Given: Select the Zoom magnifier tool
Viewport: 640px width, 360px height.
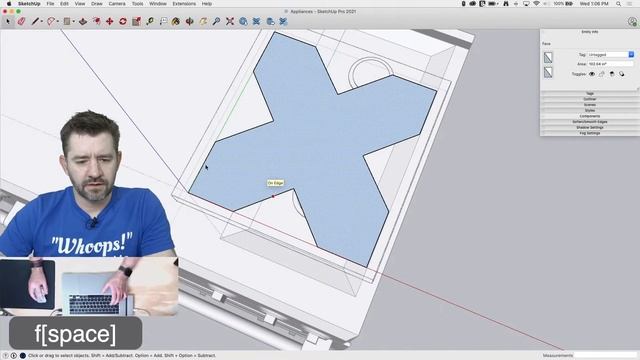Looking at the screenshot, I should pyautogui.click(x=216, y=21).
